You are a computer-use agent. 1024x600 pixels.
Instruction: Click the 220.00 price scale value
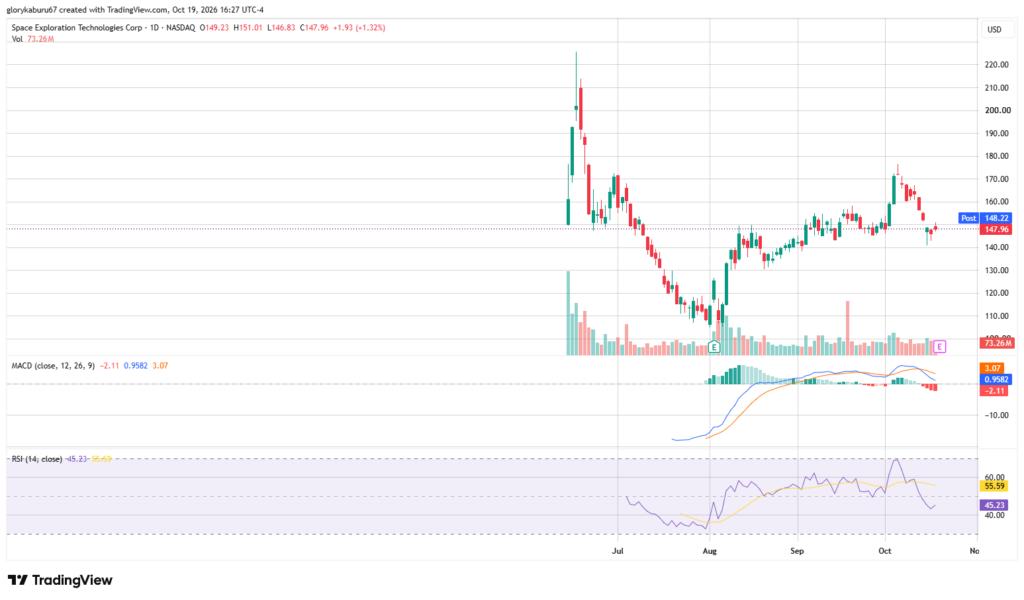pyautogui.click(x=997, y=65)
